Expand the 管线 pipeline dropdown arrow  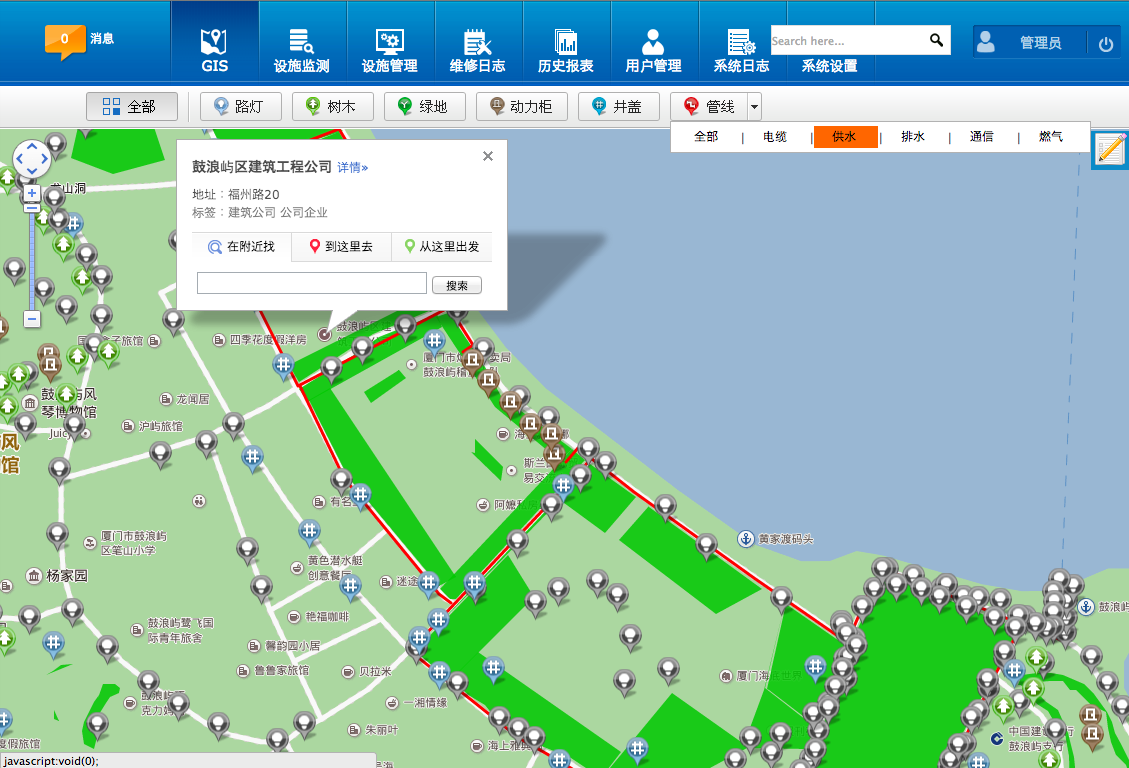(755, 105)
